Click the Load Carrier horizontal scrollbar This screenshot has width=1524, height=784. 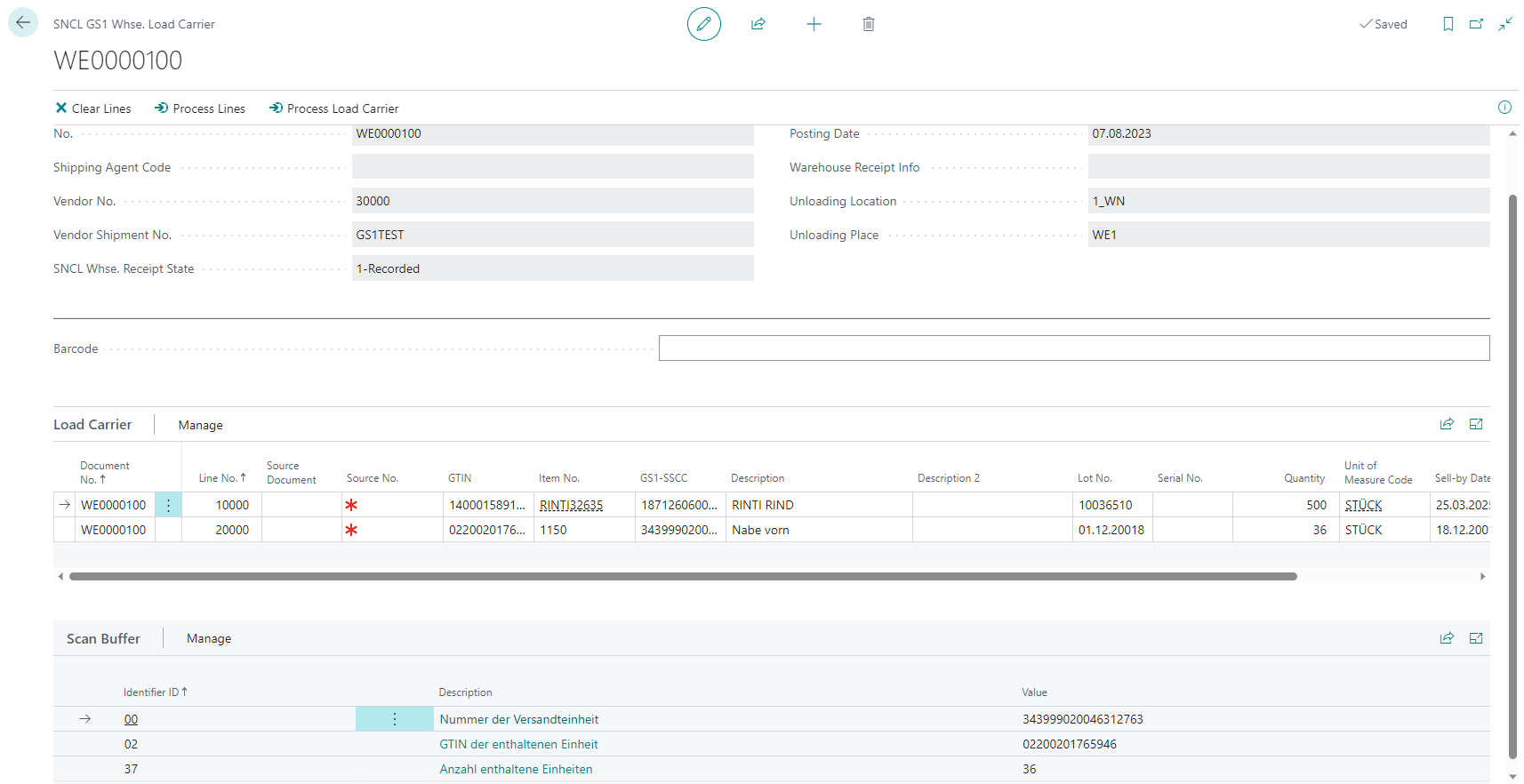point(683,576)
